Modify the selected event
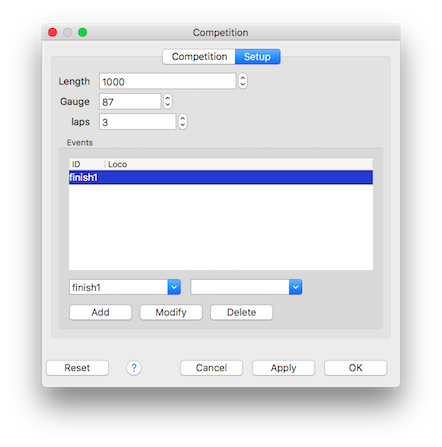The image size is (442, 447). pos(171,312)
